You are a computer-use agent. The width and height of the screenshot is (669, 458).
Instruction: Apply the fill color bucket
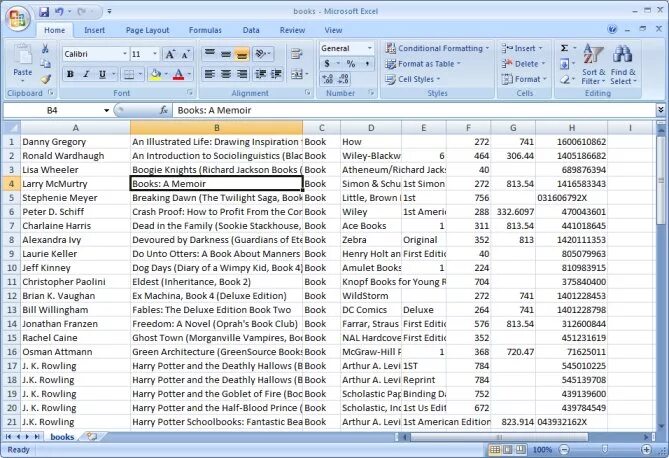pos(156,75)
